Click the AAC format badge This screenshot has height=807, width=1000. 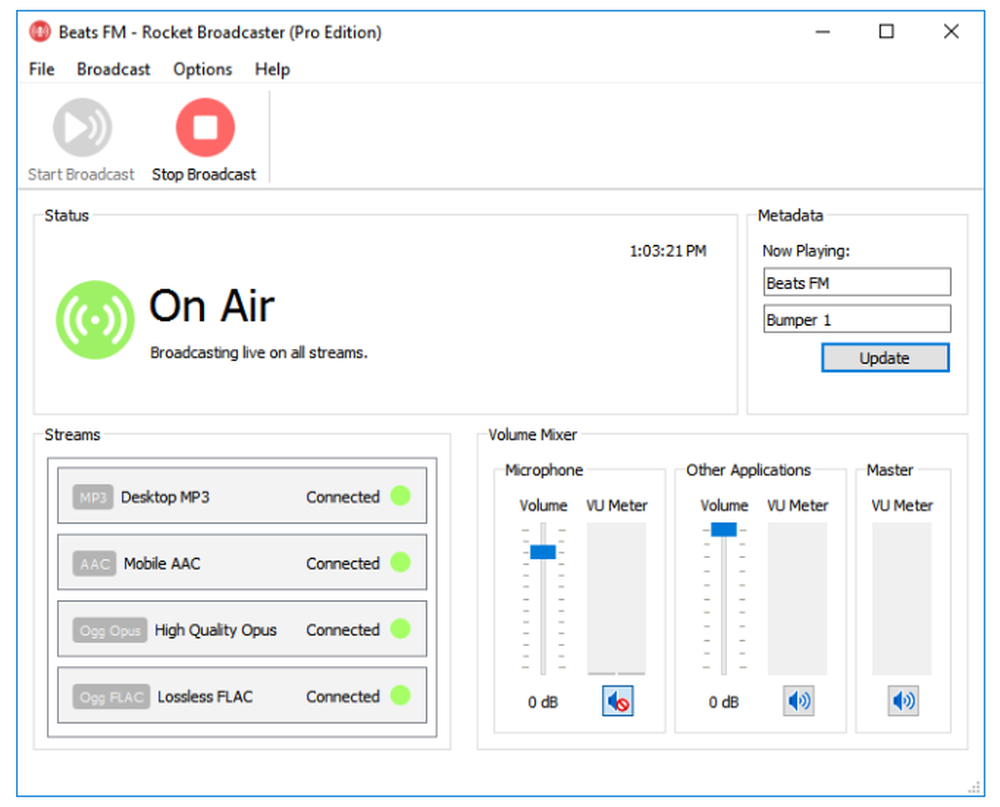94,564
